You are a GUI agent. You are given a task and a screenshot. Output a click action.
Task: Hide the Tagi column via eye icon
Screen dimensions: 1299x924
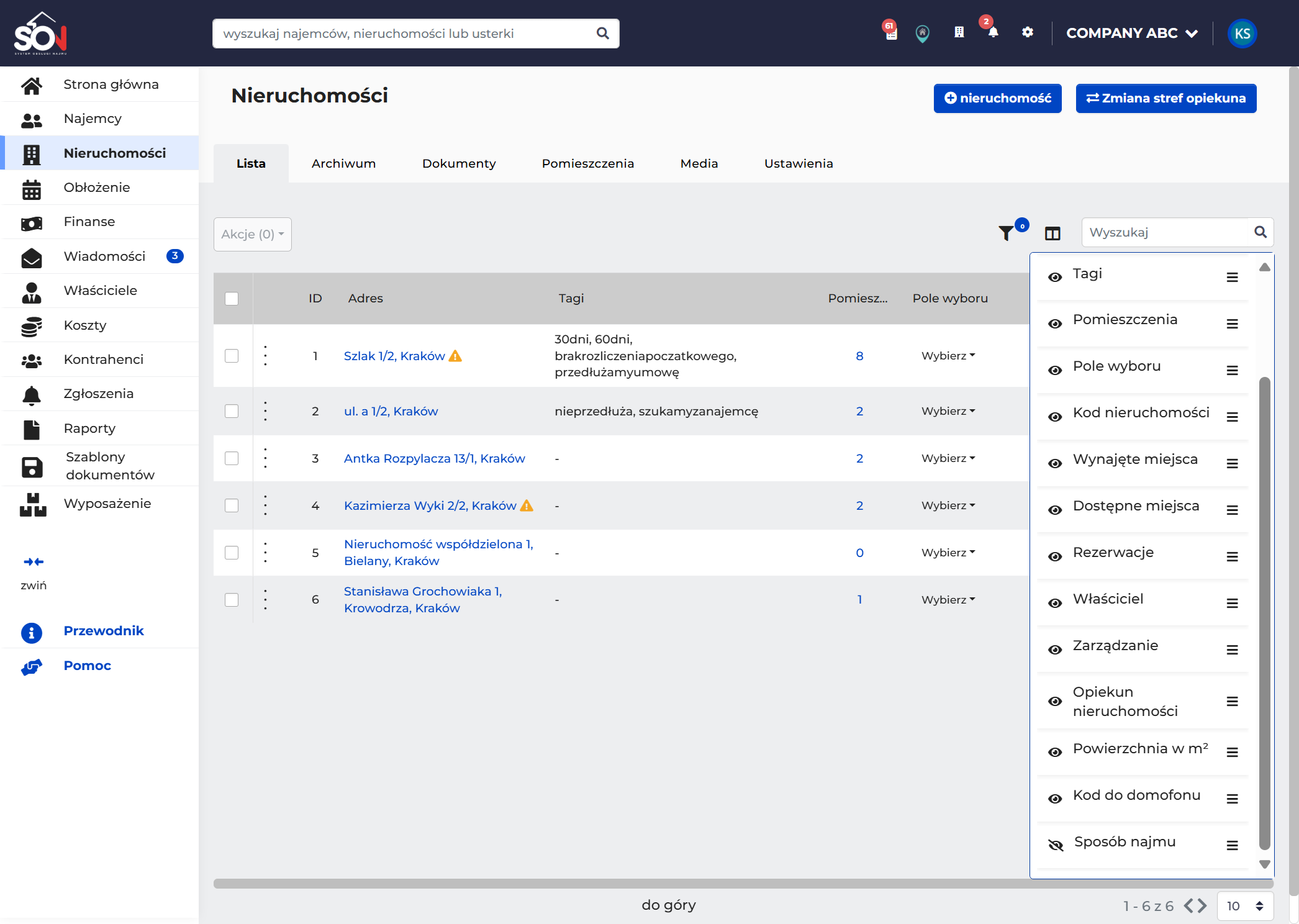[1055, 277]
